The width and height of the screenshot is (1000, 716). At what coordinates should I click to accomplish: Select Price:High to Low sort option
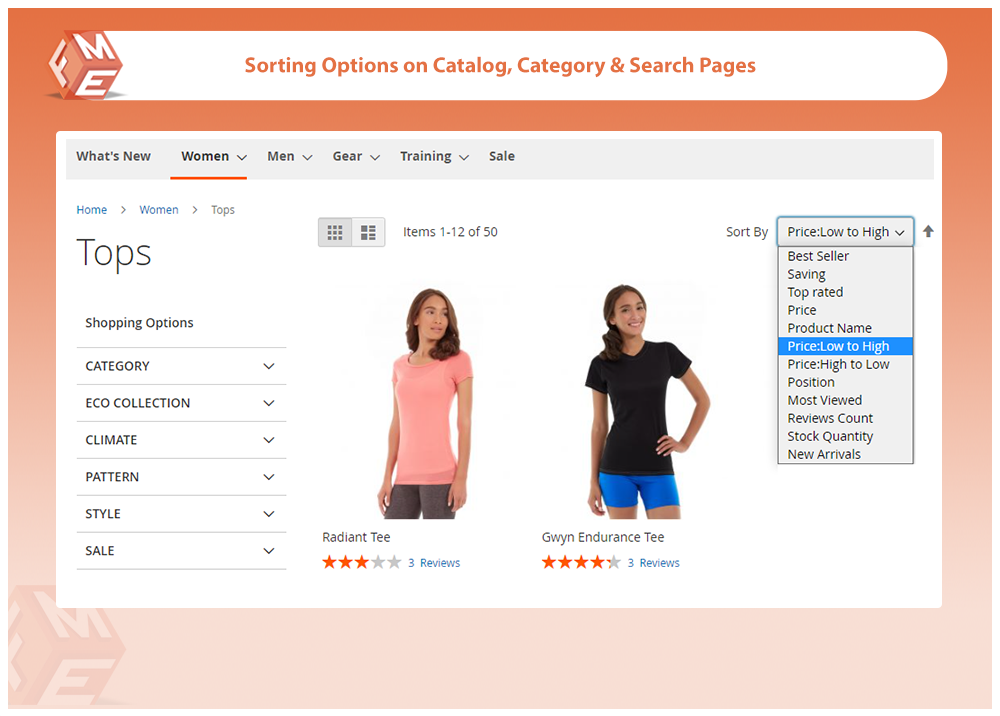tap(846, 364)
